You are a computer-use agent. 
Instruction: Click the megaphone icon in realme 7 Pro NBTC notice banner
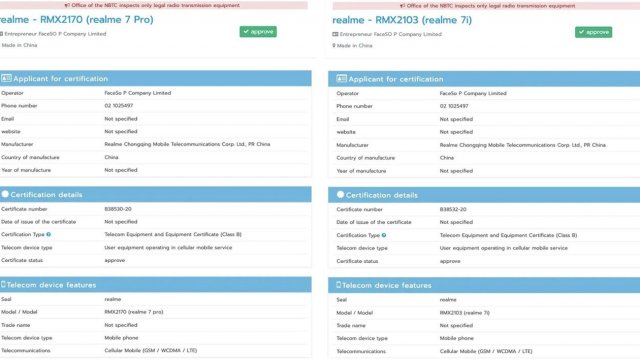point(67,5)
